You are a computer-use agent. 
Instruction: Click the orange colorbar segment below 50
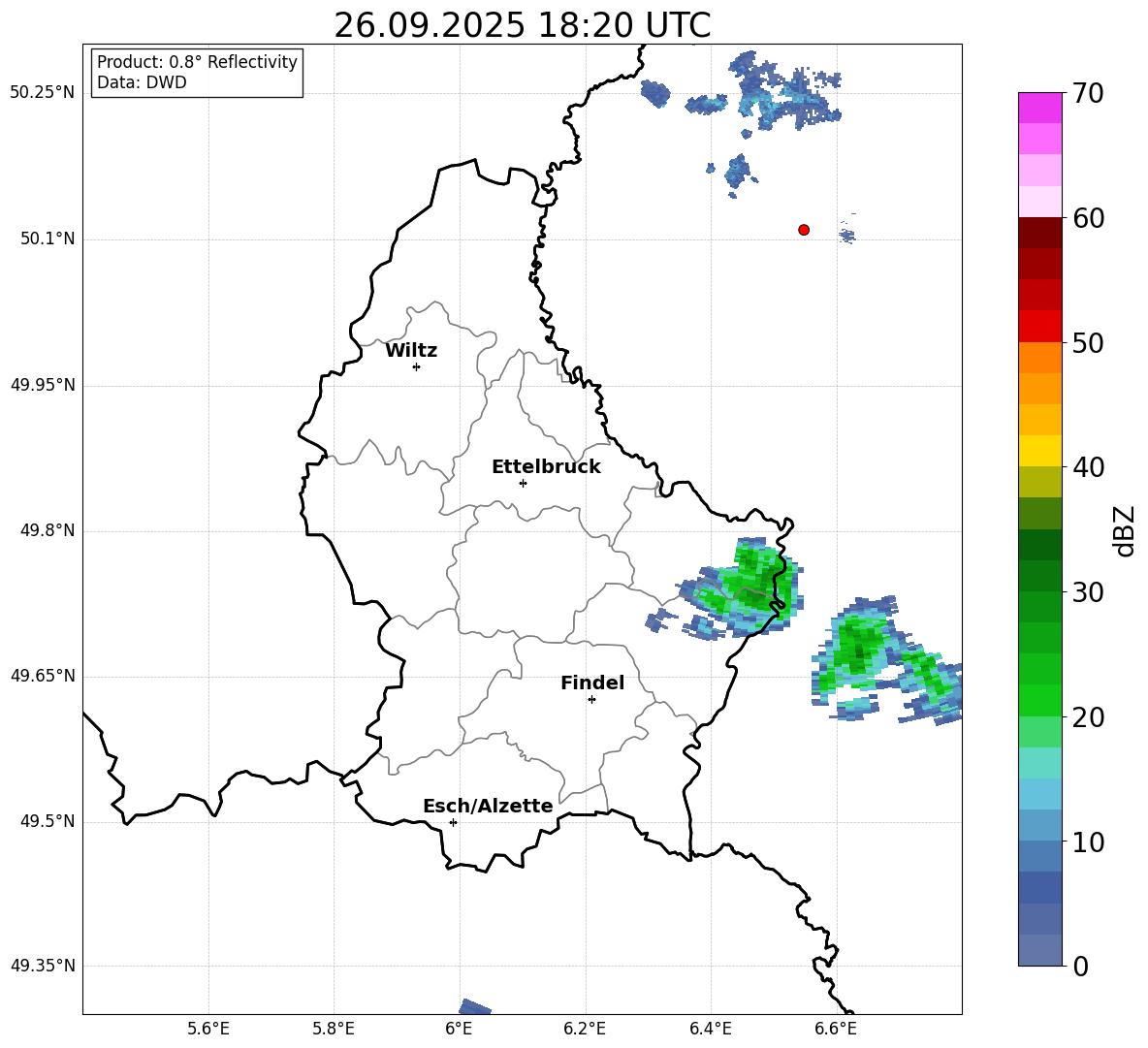tap(1039, 358)
